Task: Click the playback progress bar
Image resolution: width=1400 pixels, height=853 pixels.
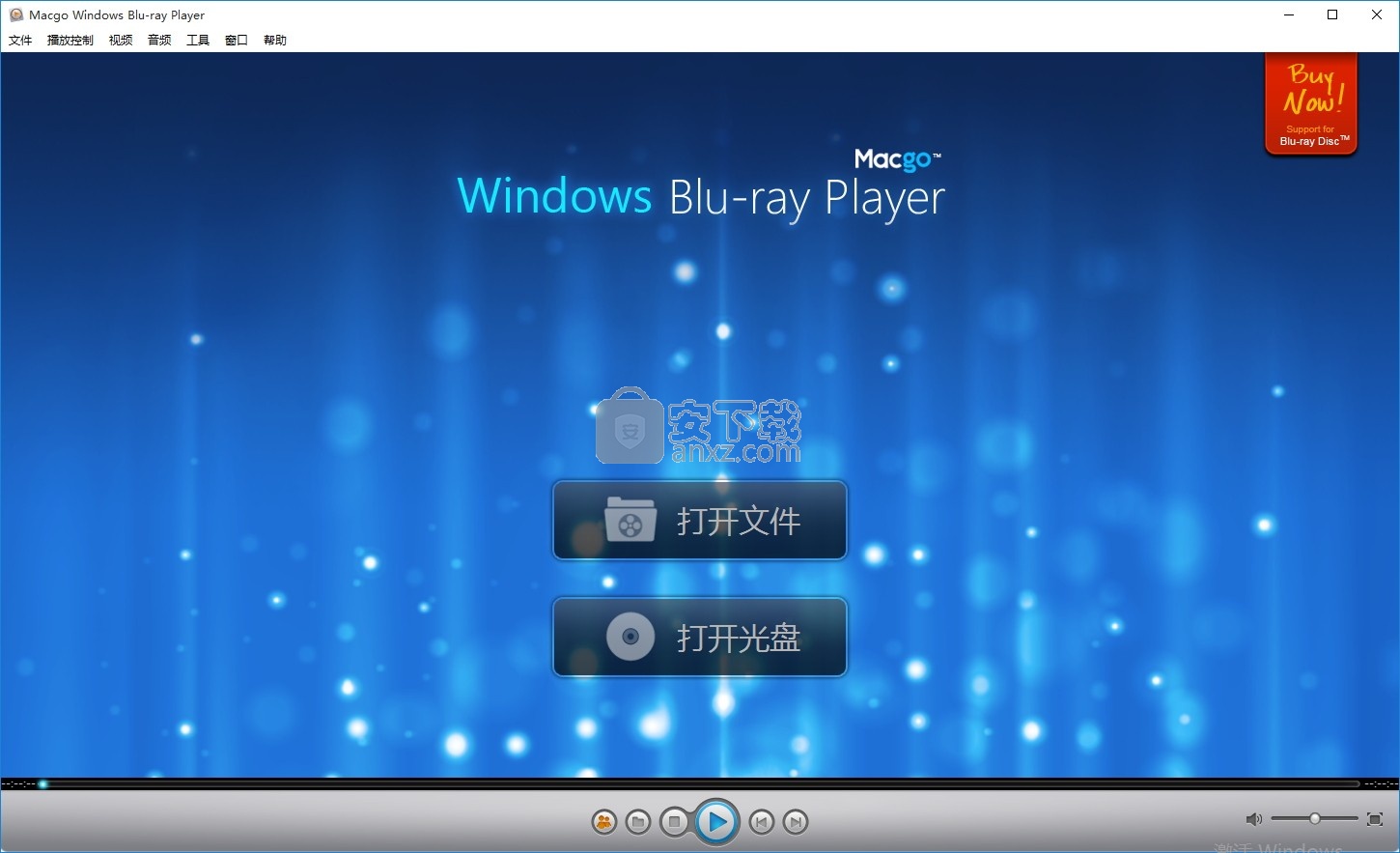Action: tap(699, 783)
